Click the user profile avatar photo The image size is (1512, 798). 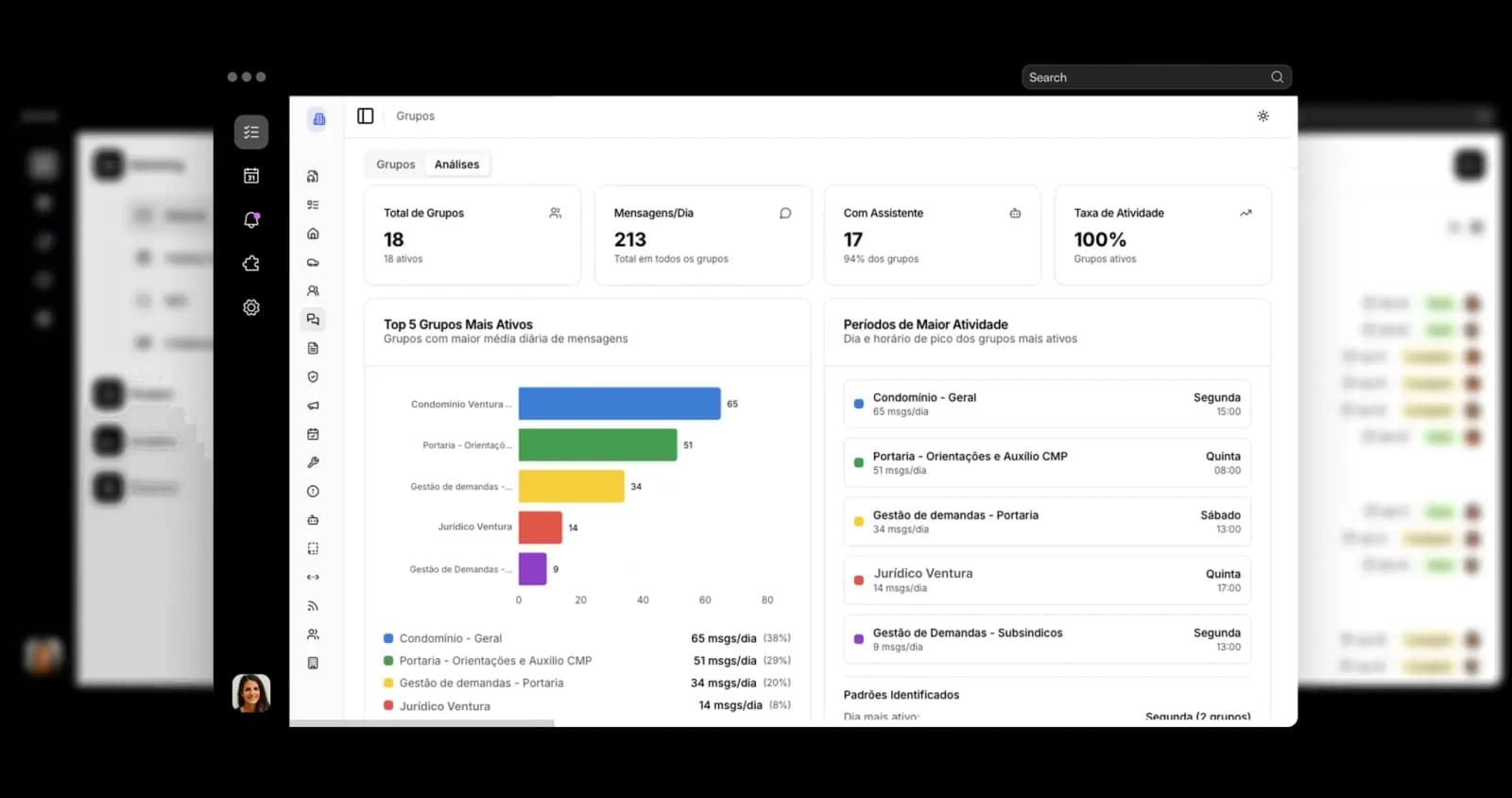click(251, 693)
